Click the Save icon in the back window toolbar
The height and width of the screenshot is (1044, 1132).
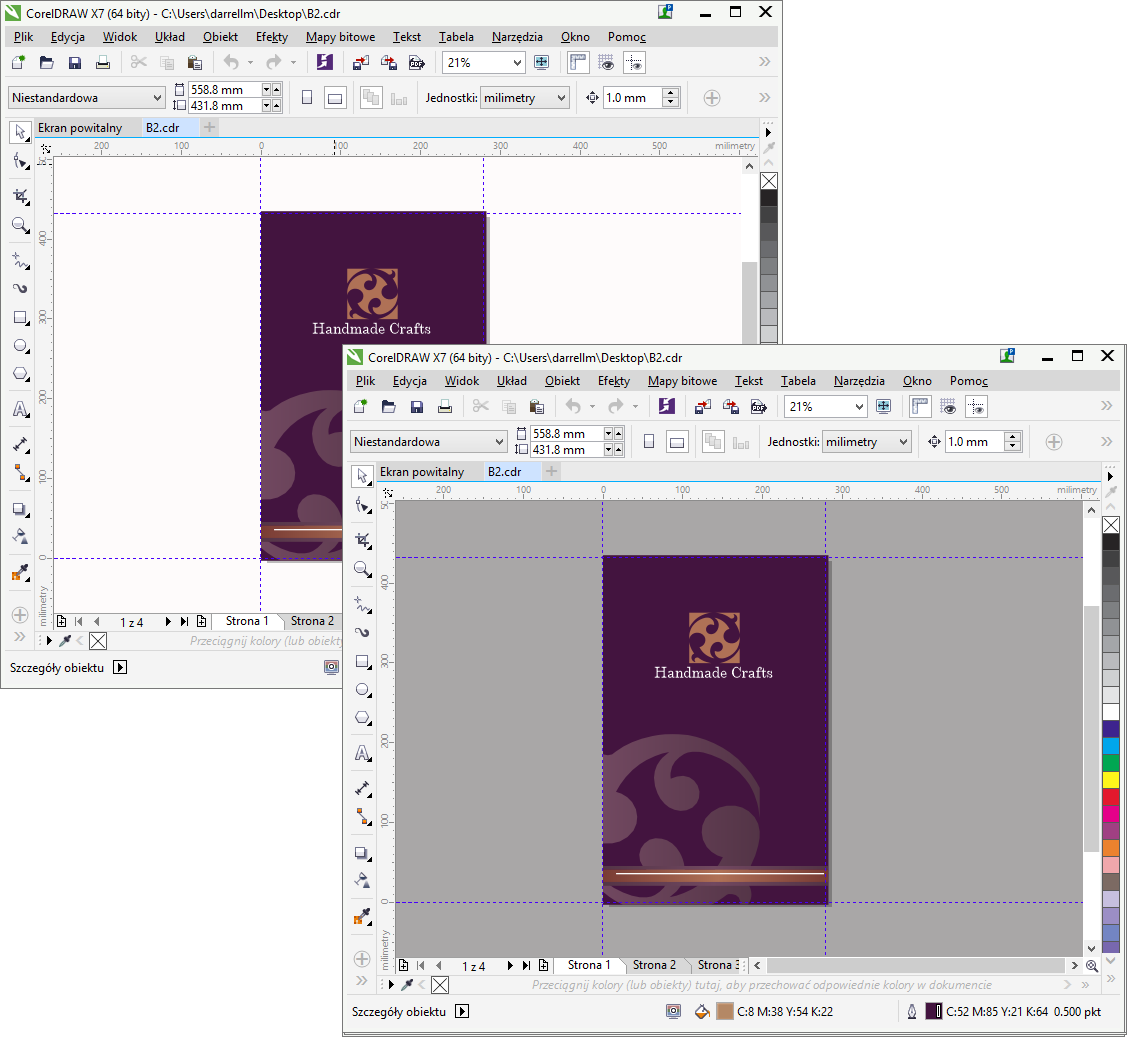click(74, 63)
